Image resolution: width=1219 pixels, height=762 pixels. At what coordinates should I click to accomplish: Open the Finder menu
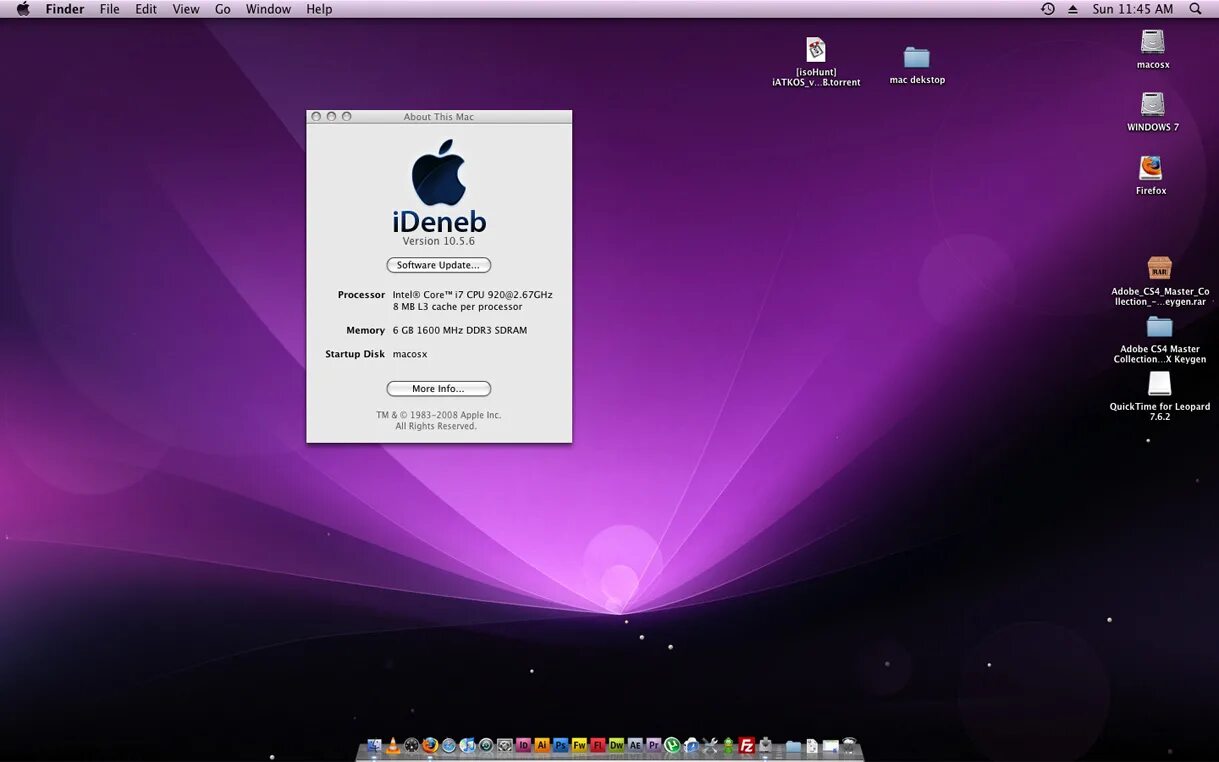click(x=65, y=9)
